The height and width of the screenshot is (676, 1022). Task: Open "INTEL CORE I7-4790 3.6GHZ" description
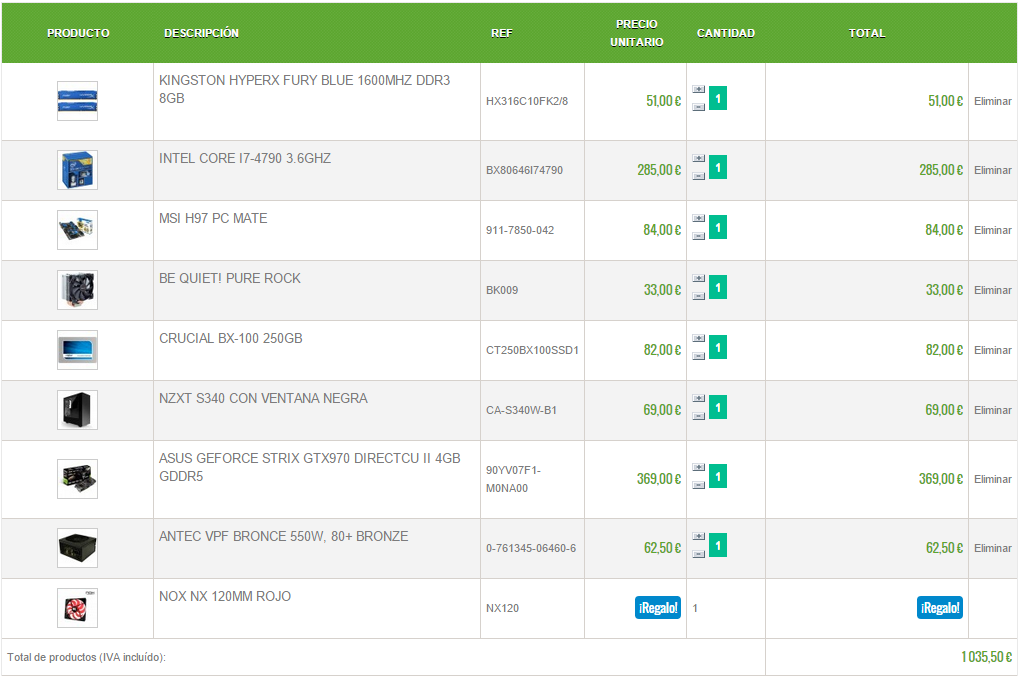pos(245,158)
